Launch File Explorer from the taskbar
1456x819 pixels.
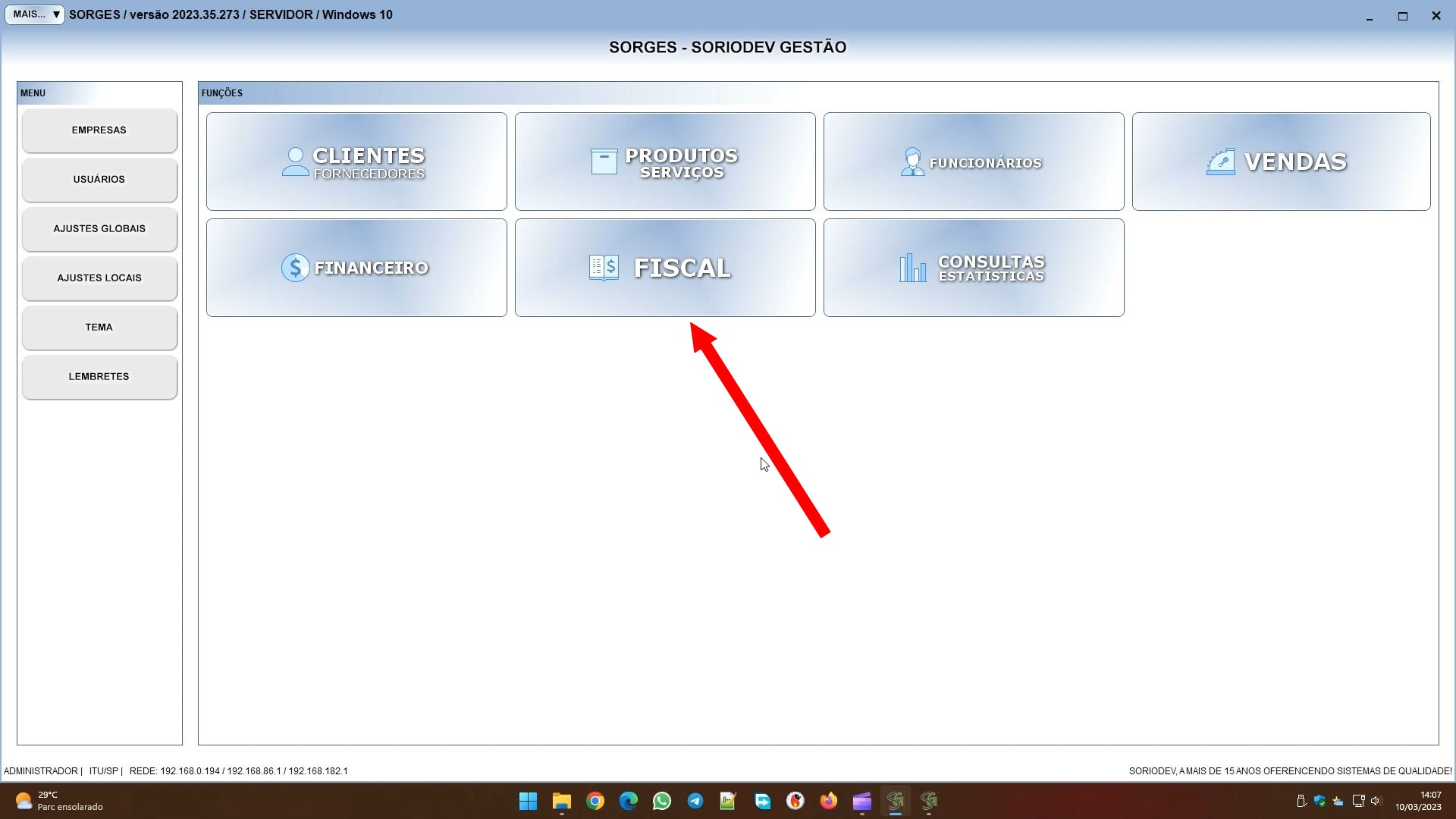point(562,801)
